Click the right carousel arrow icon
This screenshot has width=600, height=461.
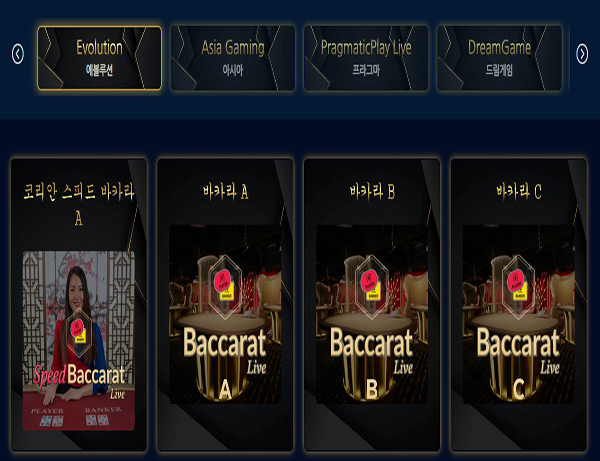pos(582,54)
